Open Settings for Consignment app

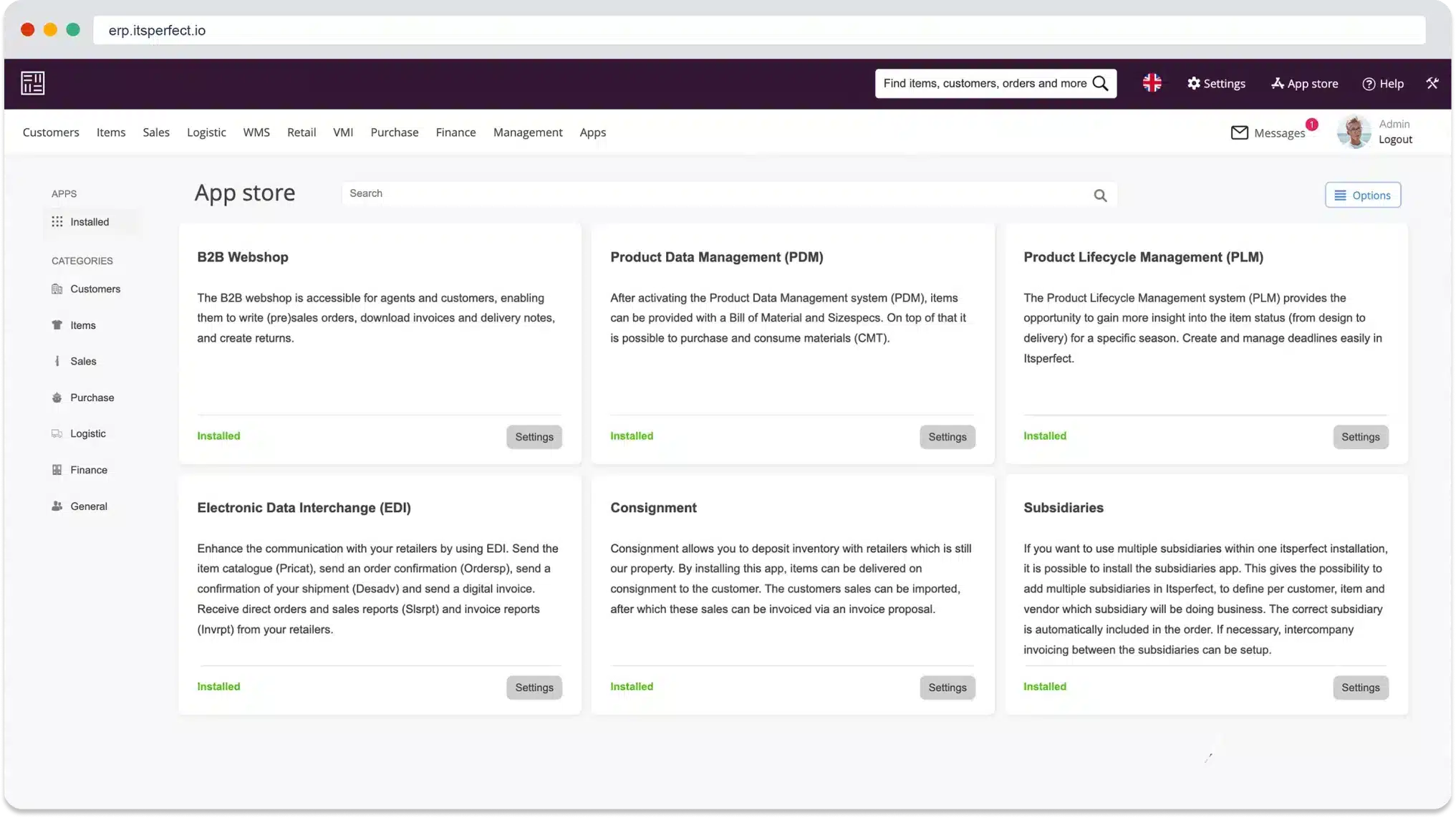948,688
